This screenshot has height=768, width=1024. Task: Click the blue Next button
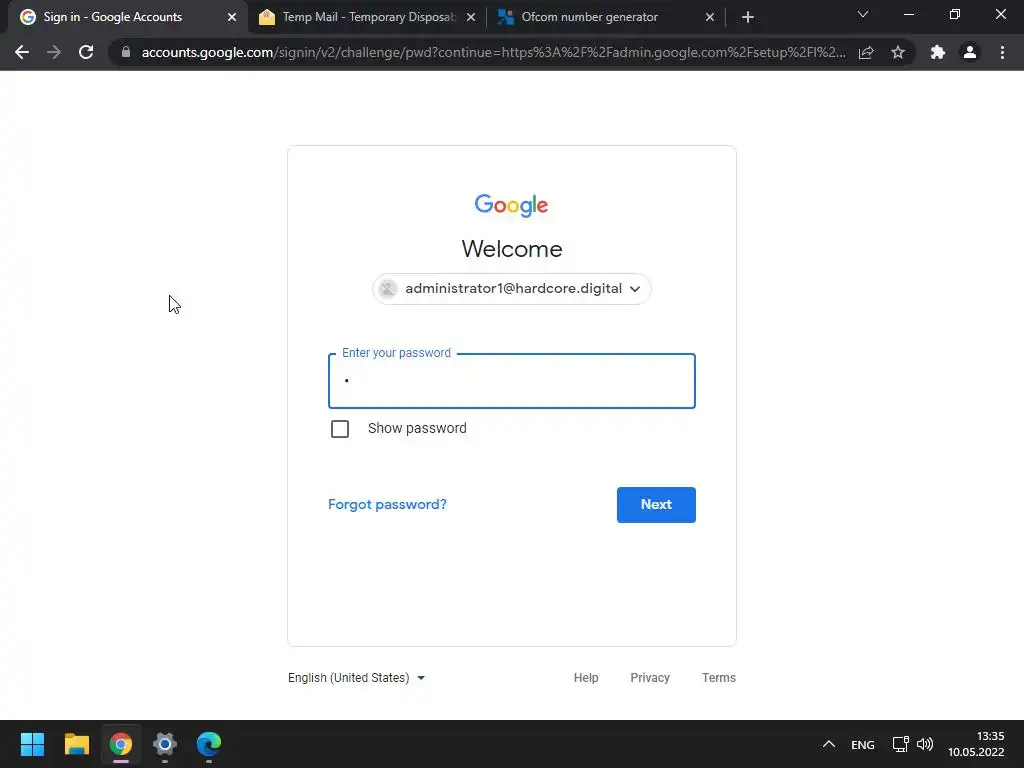tap(656, 504)
